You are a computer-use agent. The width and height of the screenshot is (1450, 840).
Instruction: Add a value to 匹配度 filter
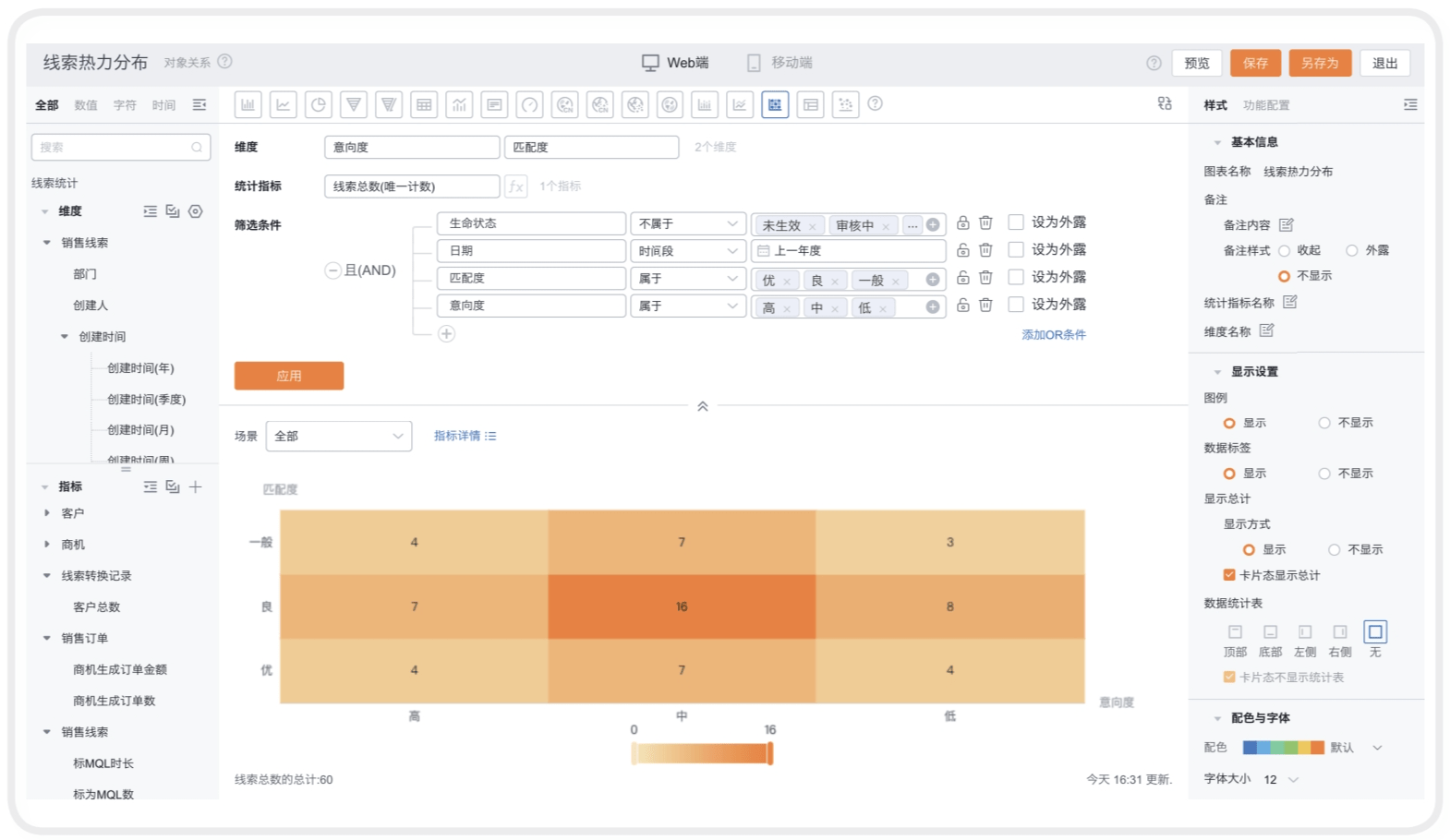click(933, 279)
